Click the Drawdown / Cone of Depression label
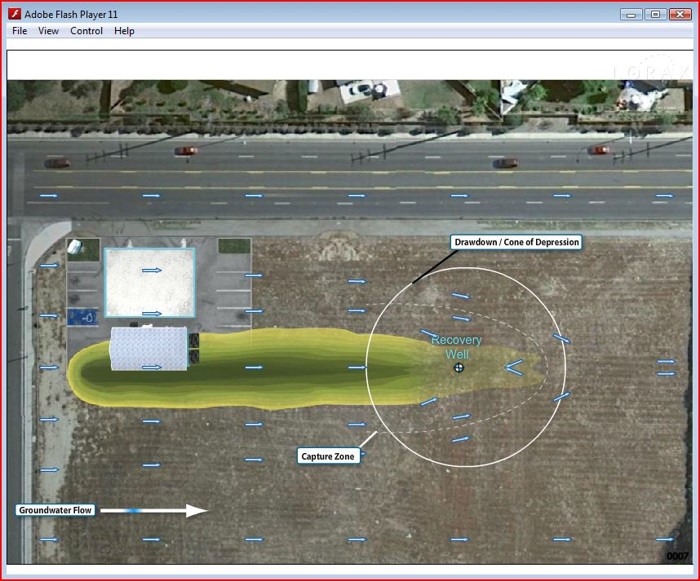The width and height of the screenshot is (700, 581). coord(515,242)
